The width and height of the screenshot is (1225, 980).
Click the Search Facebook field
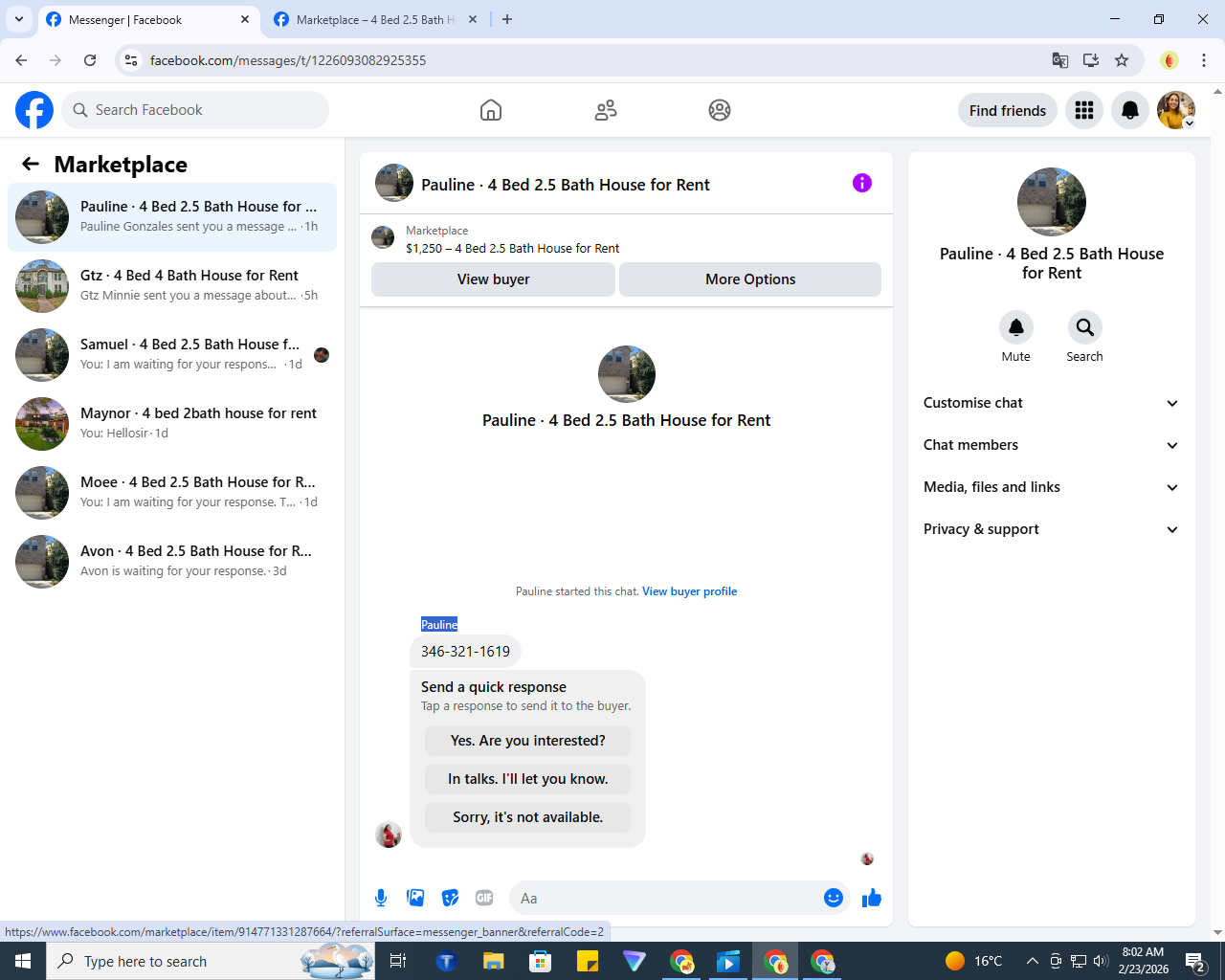[x=195, y=110]
